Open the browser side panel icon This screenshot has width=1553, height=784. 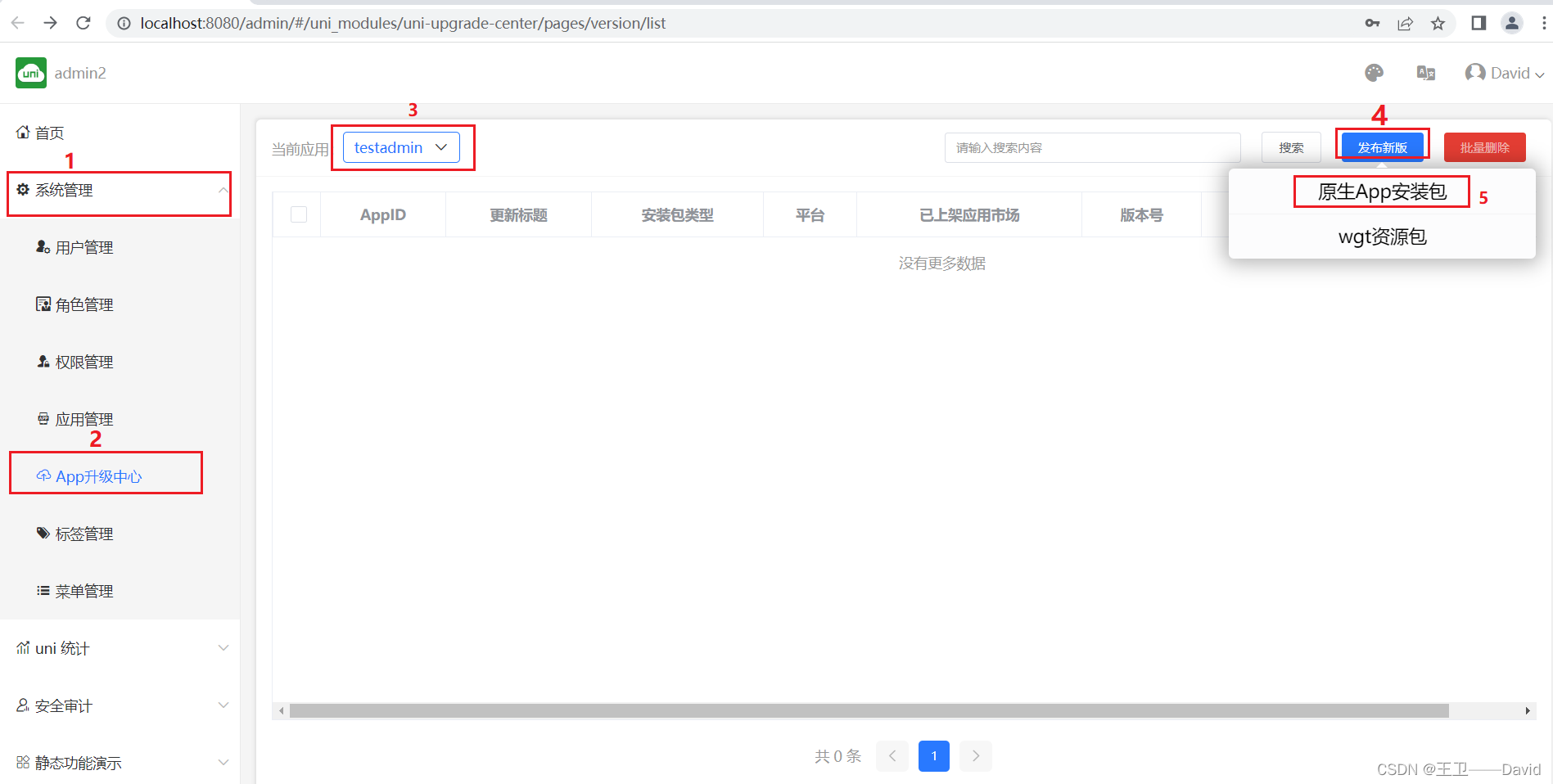pos(1479,23)
